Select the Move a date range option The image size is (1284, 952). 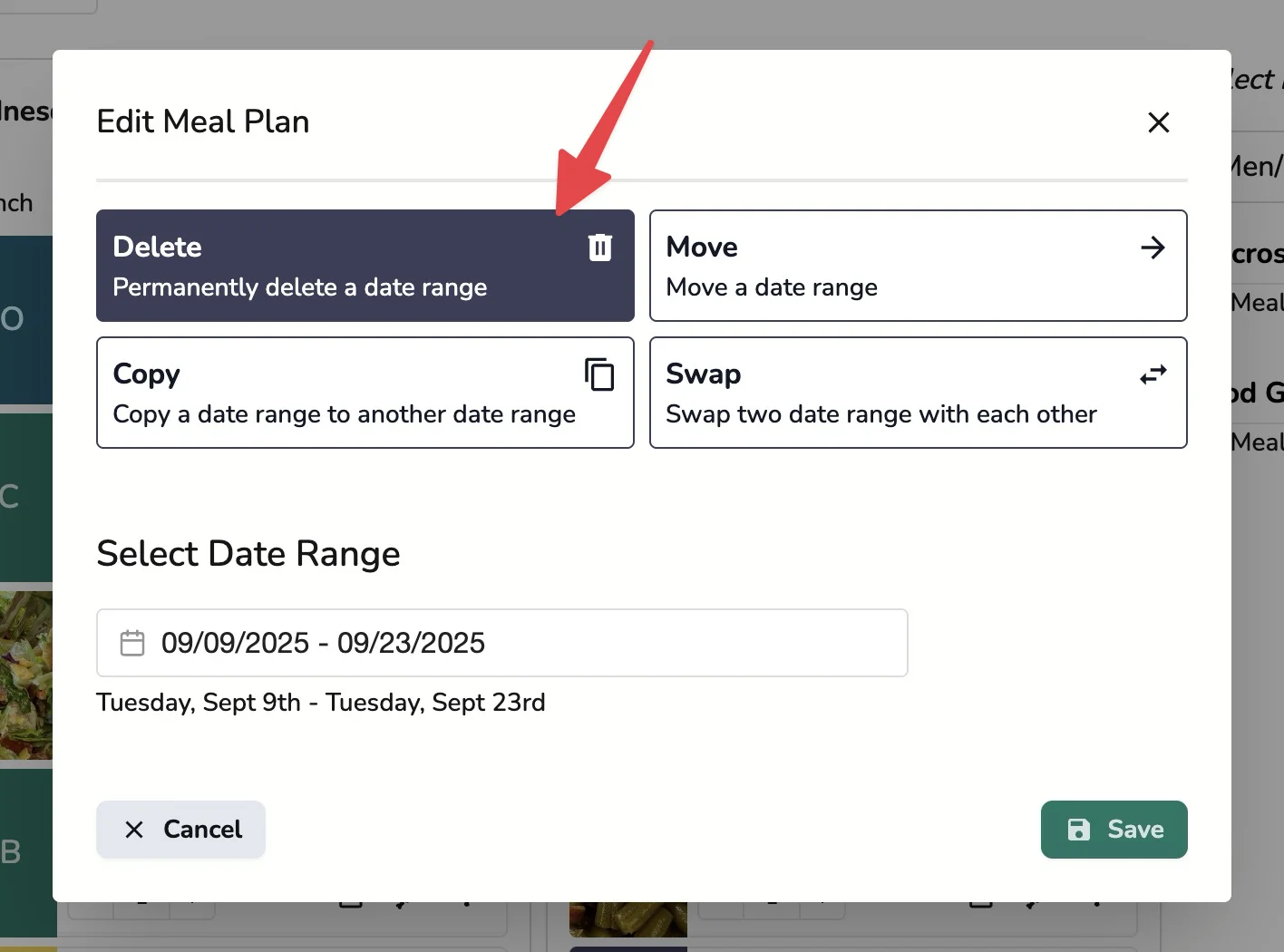click(918, 266)
